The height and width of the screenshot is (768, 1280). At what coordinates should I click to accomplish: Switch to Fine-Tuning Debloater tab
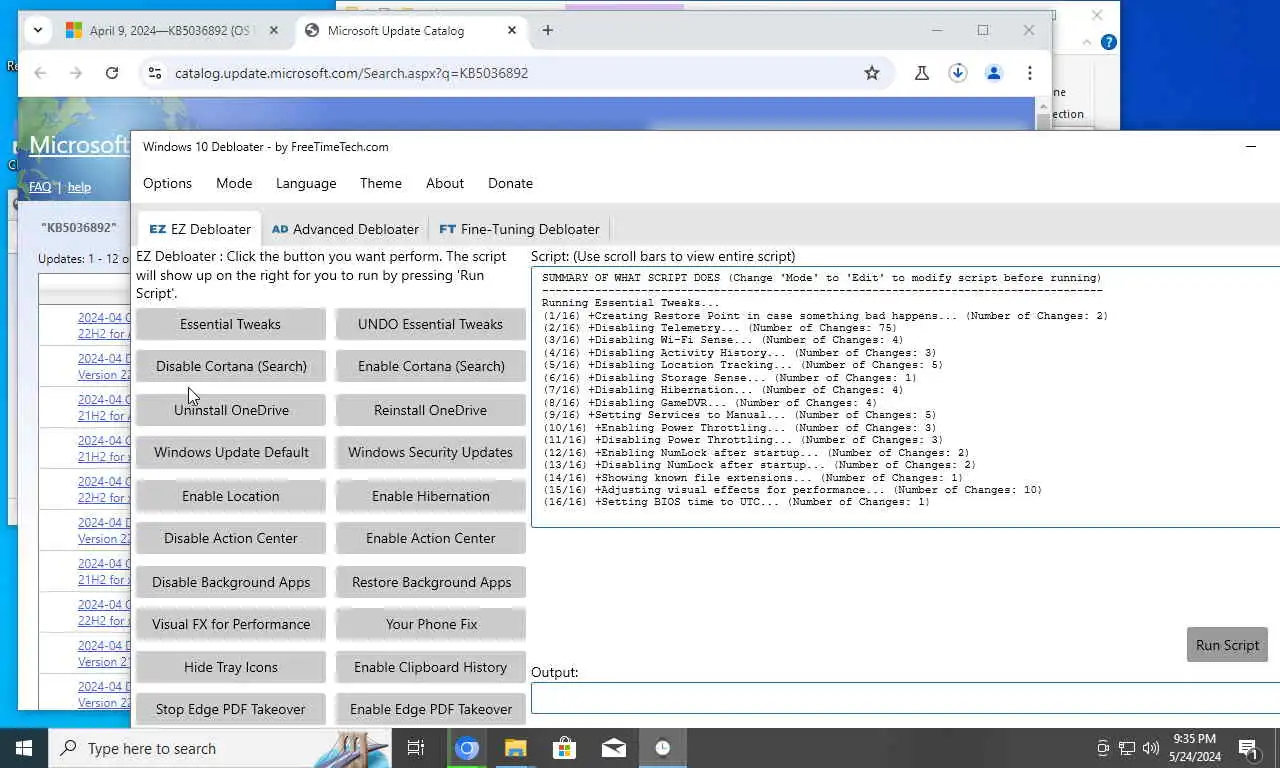click(x=519, y=229)
